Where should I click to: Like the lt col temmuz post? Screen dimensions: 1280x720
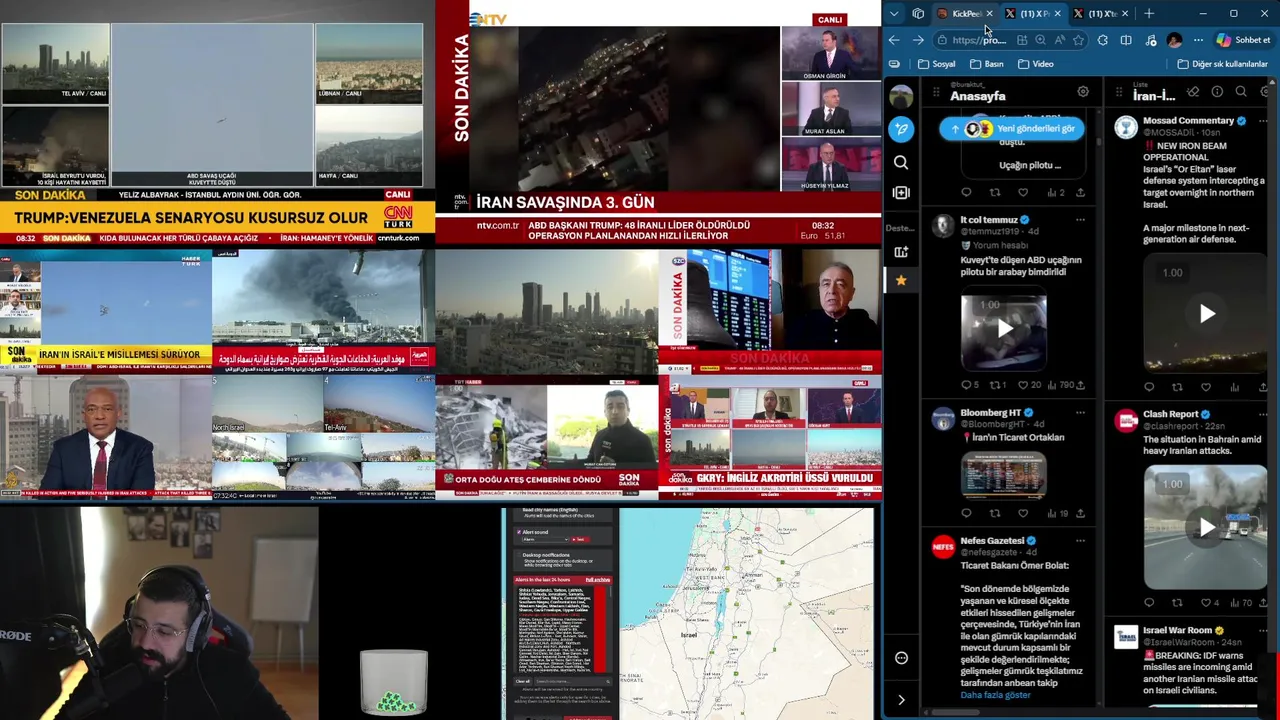coord(1023,385)
